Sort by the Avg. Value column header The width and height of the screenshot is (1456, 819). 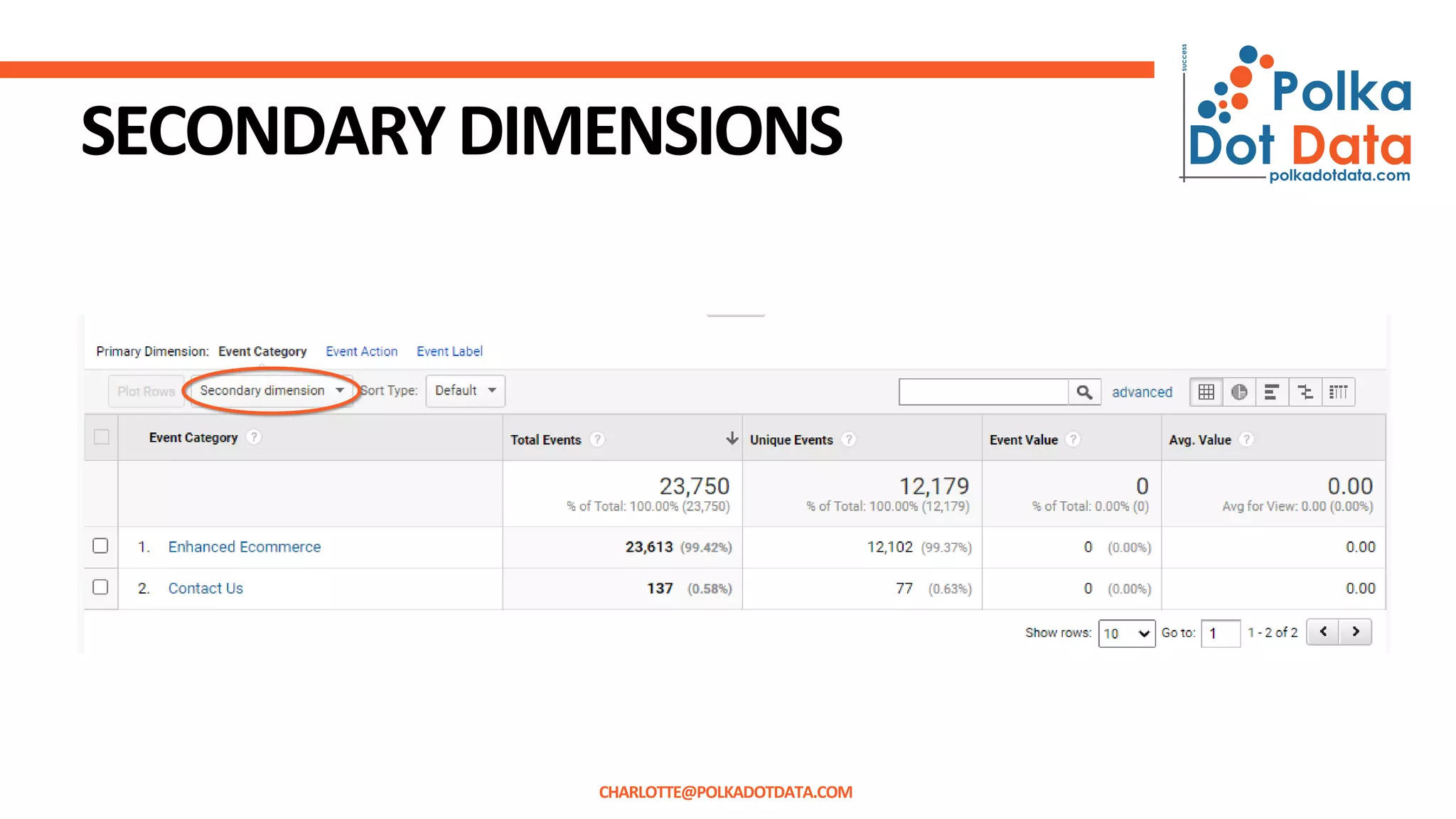click(1200, 439)
